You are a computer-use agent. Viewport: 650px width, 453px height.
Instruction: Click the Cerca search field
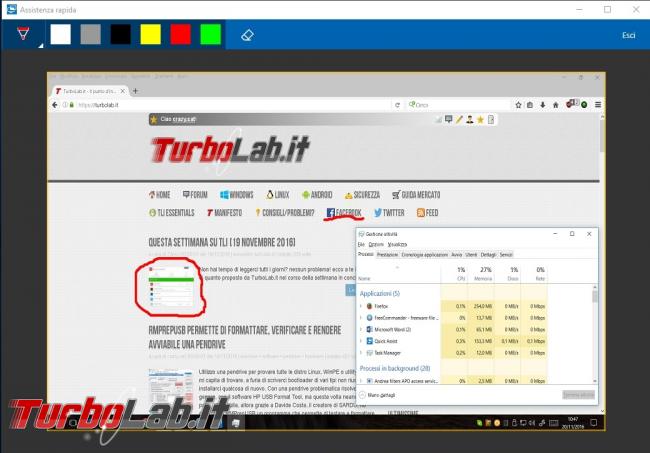(458, 105)
